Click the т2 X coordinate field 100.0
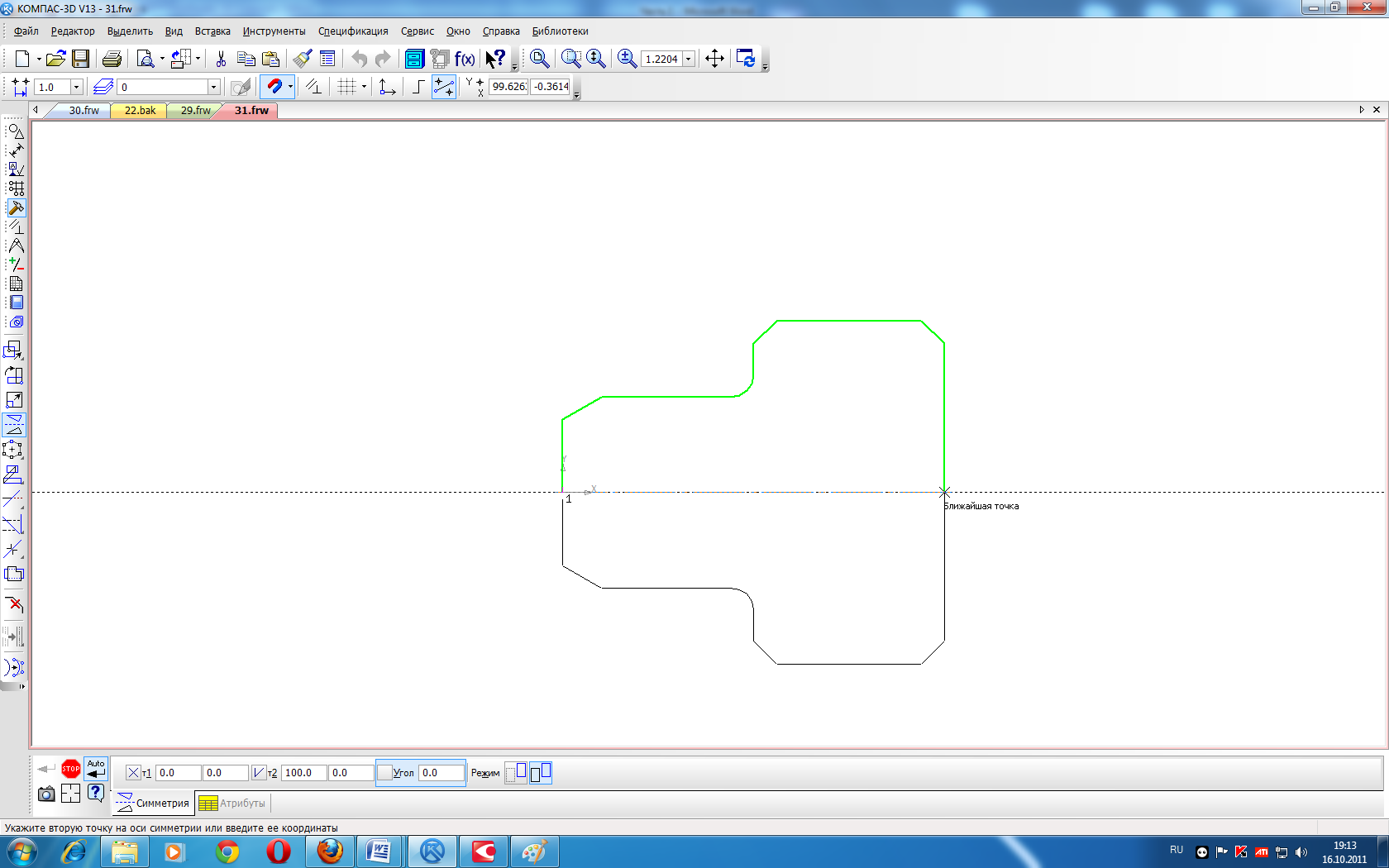The image size is (1389, 868). (x=303, y=773)
